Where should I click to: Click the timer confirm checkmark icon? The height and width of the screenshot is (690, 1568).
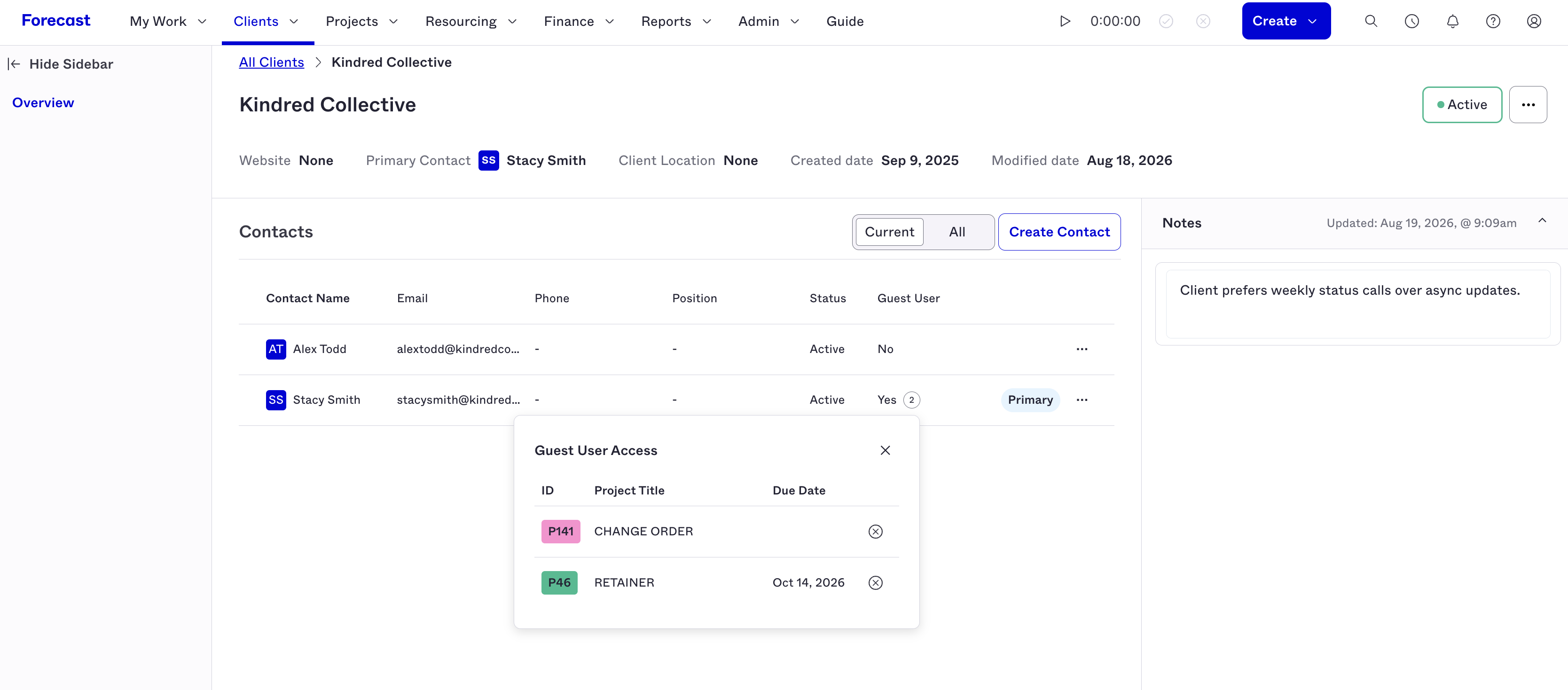[x=1166, y=21]
